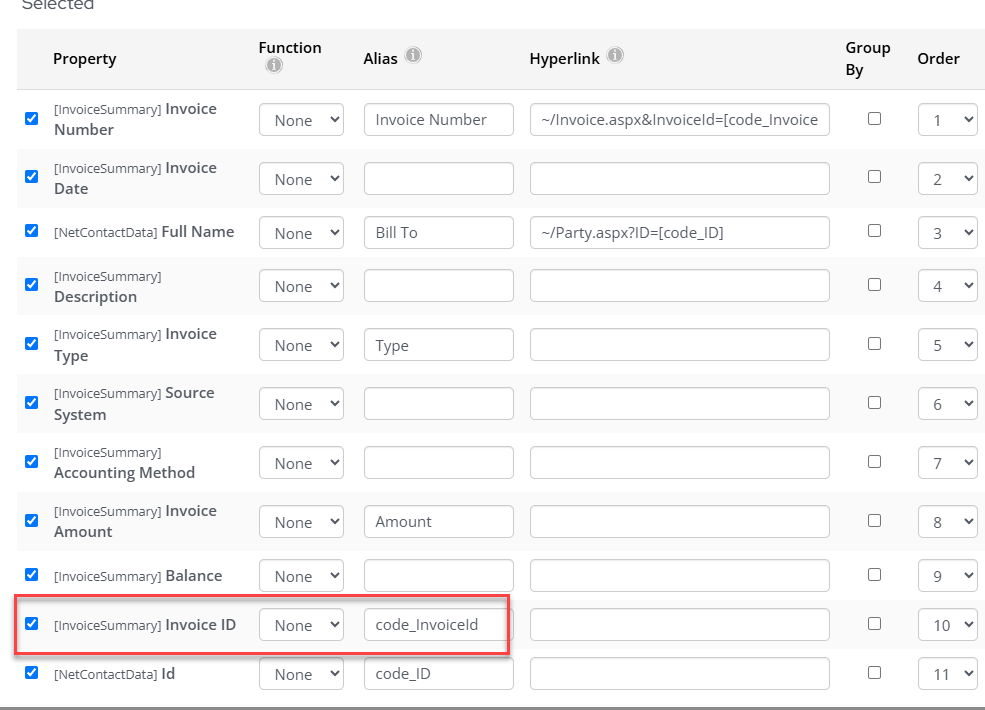This screenshot has height=710, width=985.
Task: Open Order dropdown for Source System row
Action: pyautogui.click(x=946, y=404)
